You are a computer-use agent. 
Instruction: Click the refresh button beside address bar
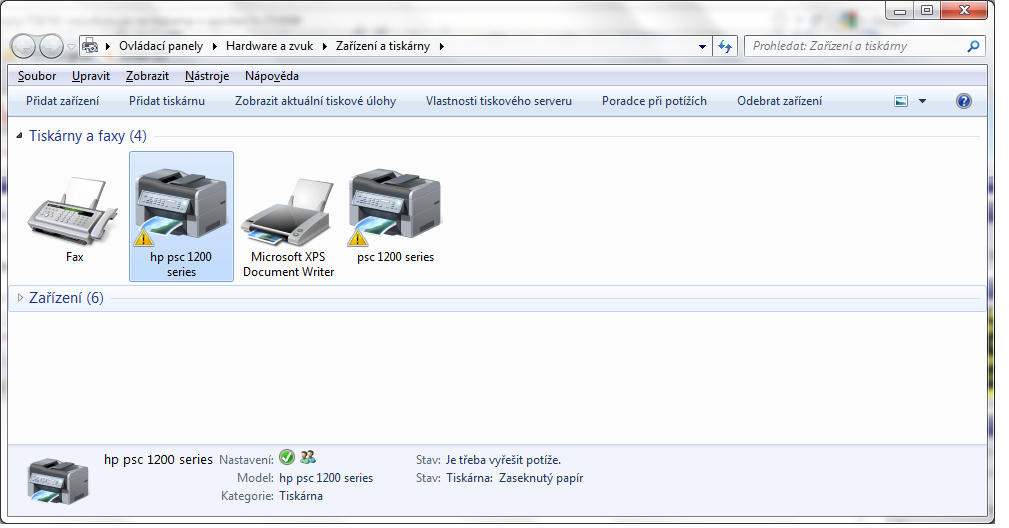(725, 46)
